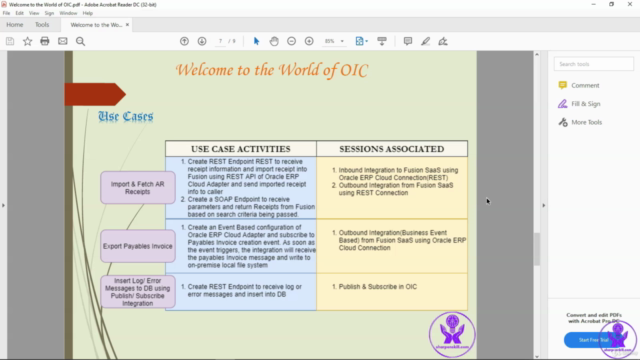The height and width of the screenshot is (360, 640).
Task: Collapse the right tools pane arrow
Action: pyautogui.click(x=544, y=205)
